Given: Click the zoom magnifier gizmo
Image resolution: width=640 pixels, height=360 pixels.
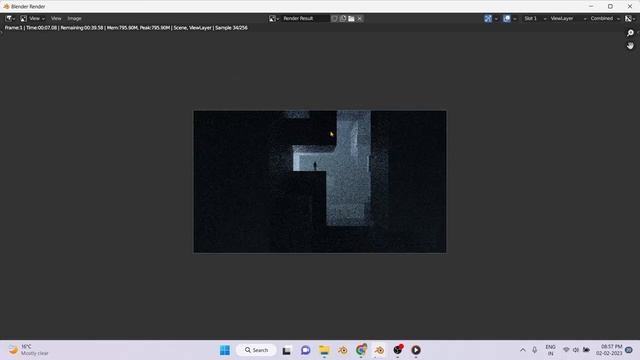Looking at the screenshot, I should tap(630, 33).
